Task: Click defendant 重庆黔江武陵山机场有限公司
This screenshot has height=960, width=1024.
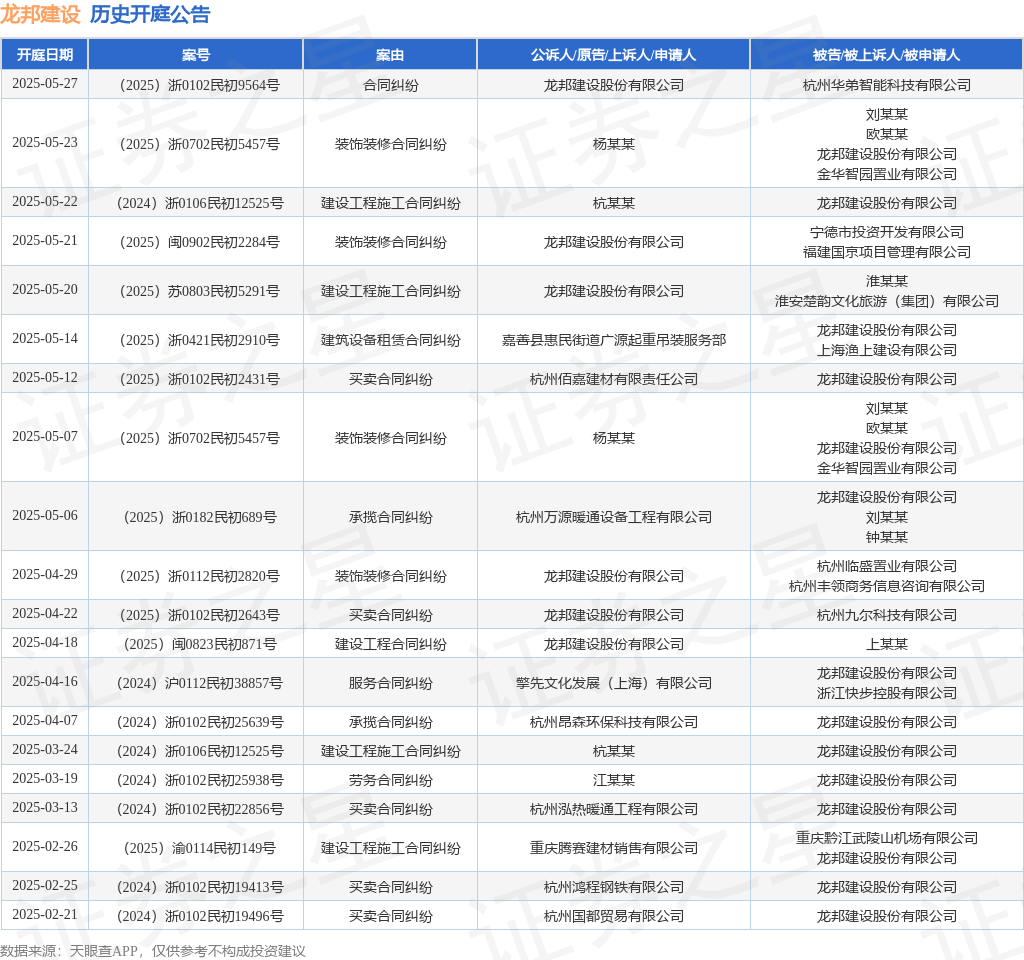Action: (x=886, y=839)
